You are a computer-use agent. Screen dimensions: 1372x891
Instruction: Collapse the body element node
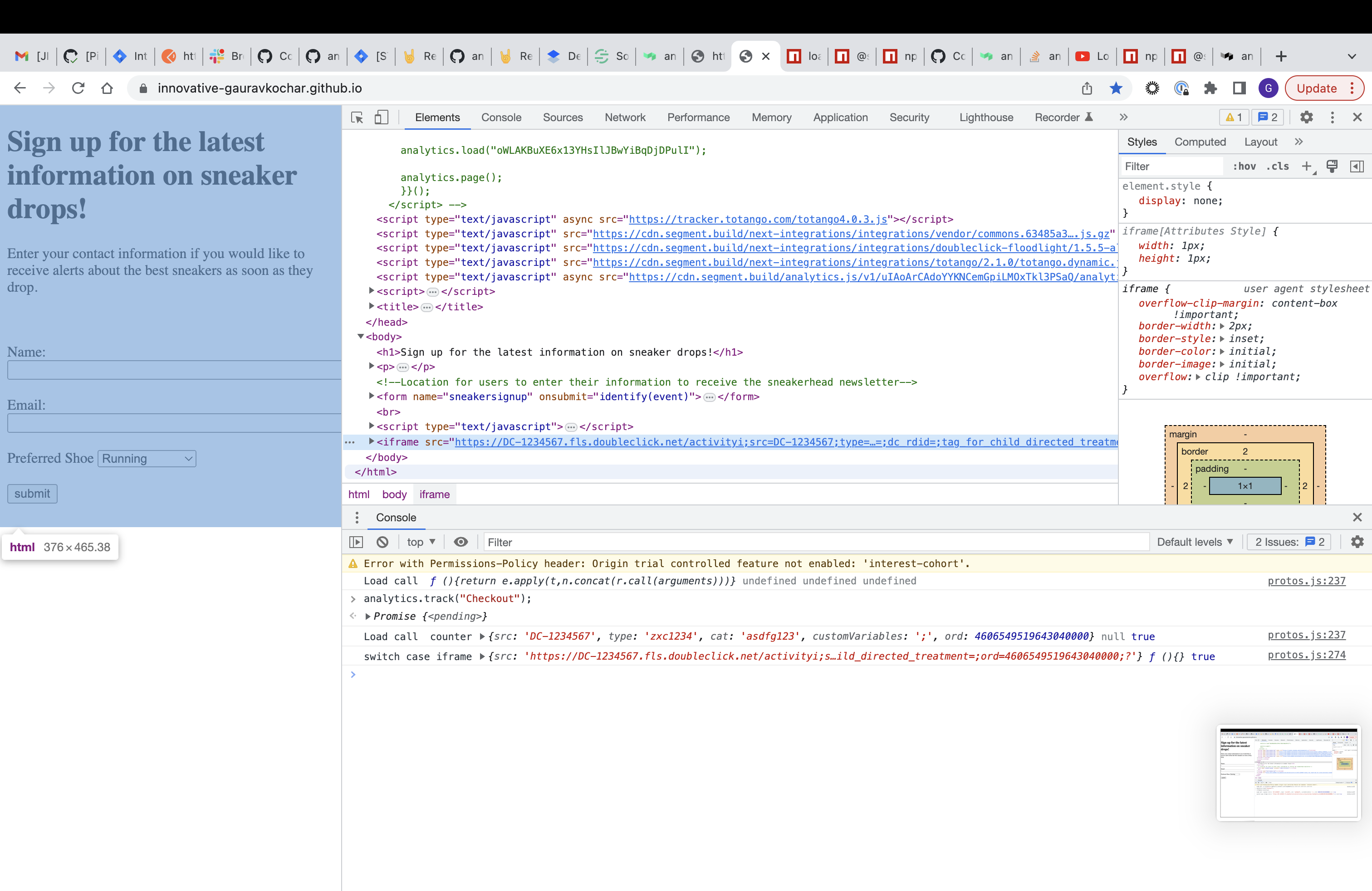coord(360,337)
